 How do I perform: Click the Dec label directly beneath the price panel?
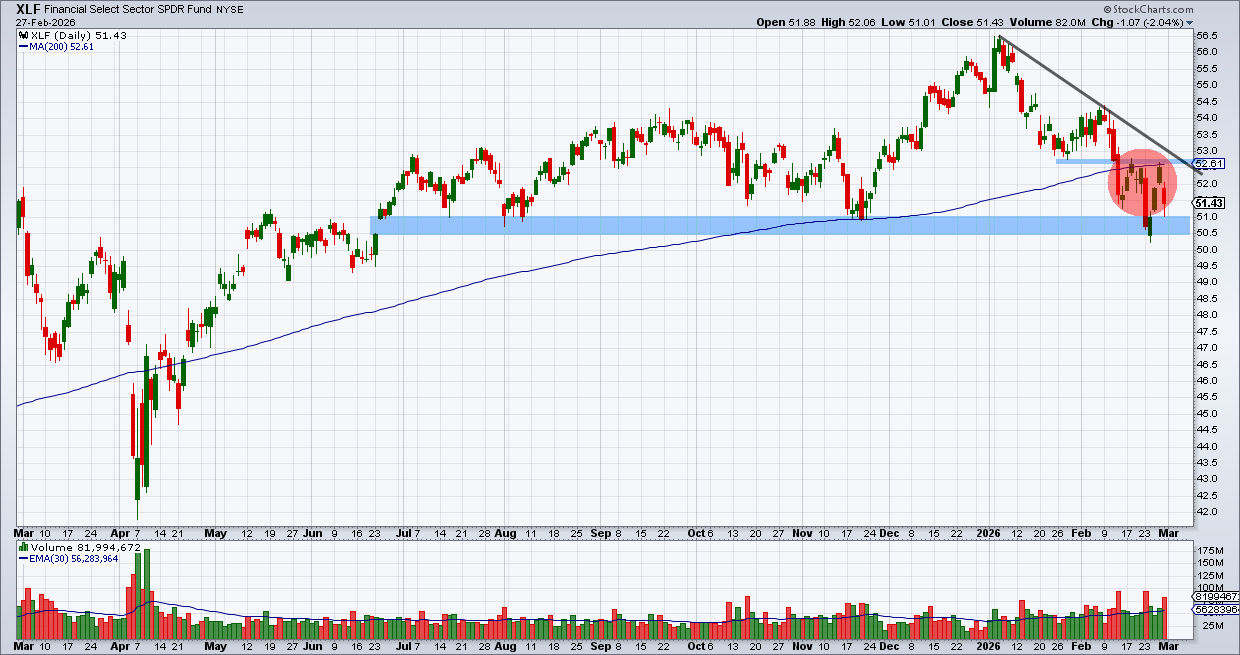click(890, 533)
